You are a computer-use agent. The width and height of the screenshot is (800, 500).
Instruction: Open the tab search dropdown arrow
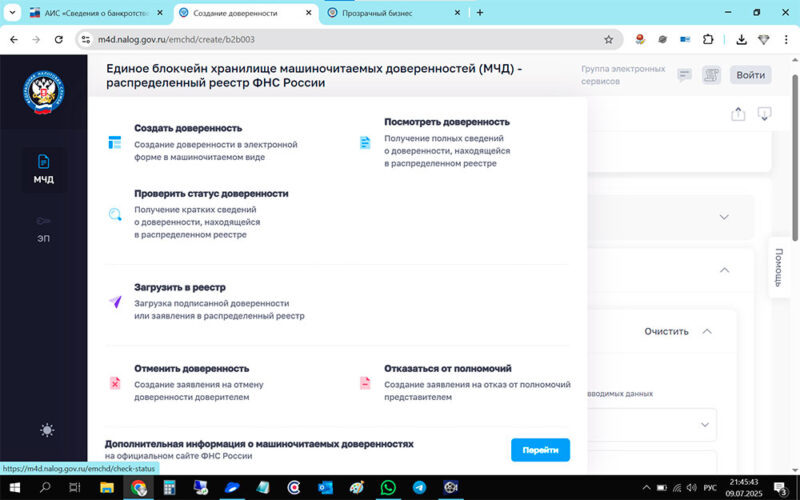click(x=12, y=13)
